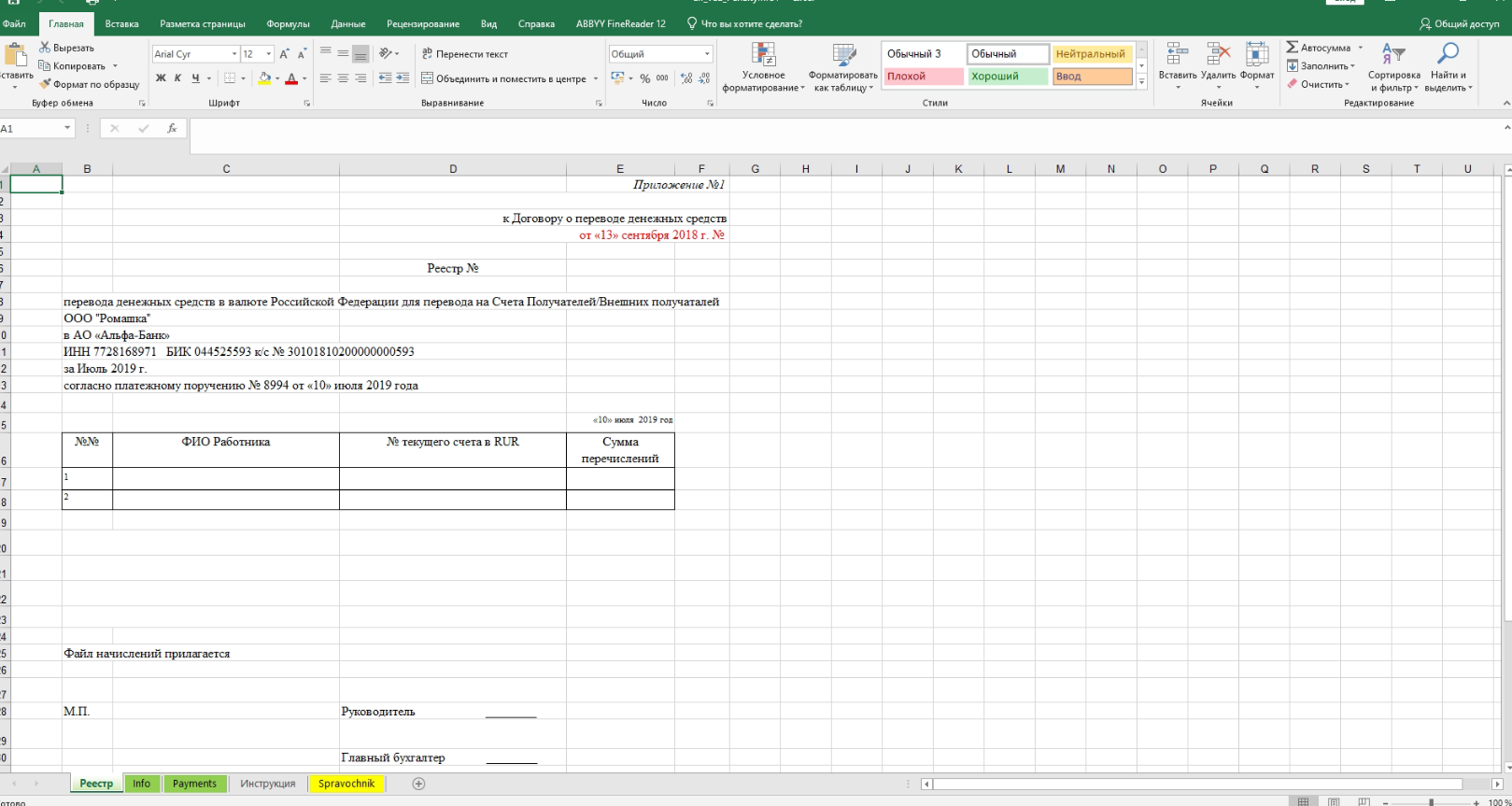
Task: Align text right
Action: tap(360, 78)
